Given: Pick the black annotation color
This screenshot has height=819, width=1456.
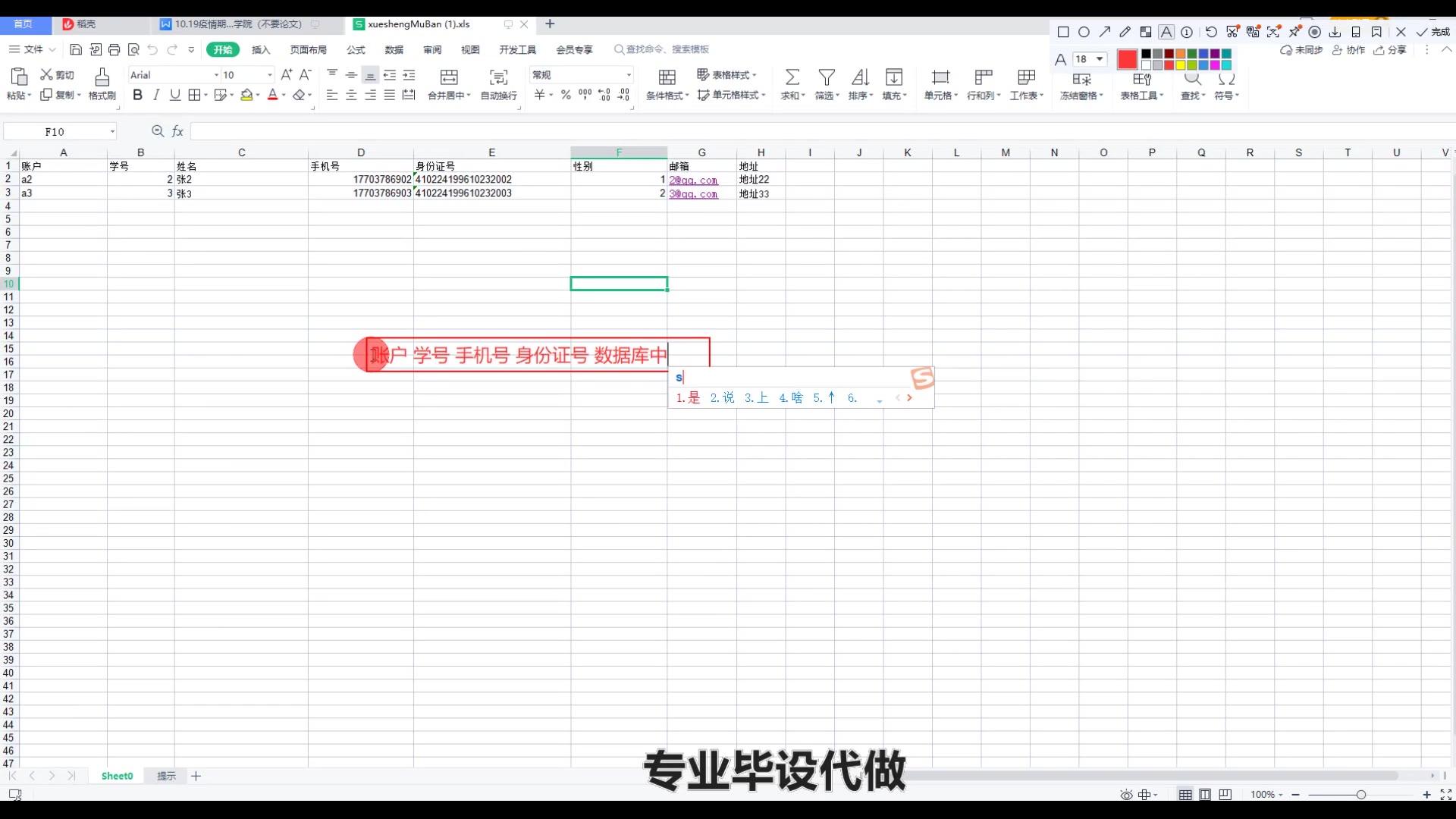Looking at the screenshot, I should click(1147, 54).
